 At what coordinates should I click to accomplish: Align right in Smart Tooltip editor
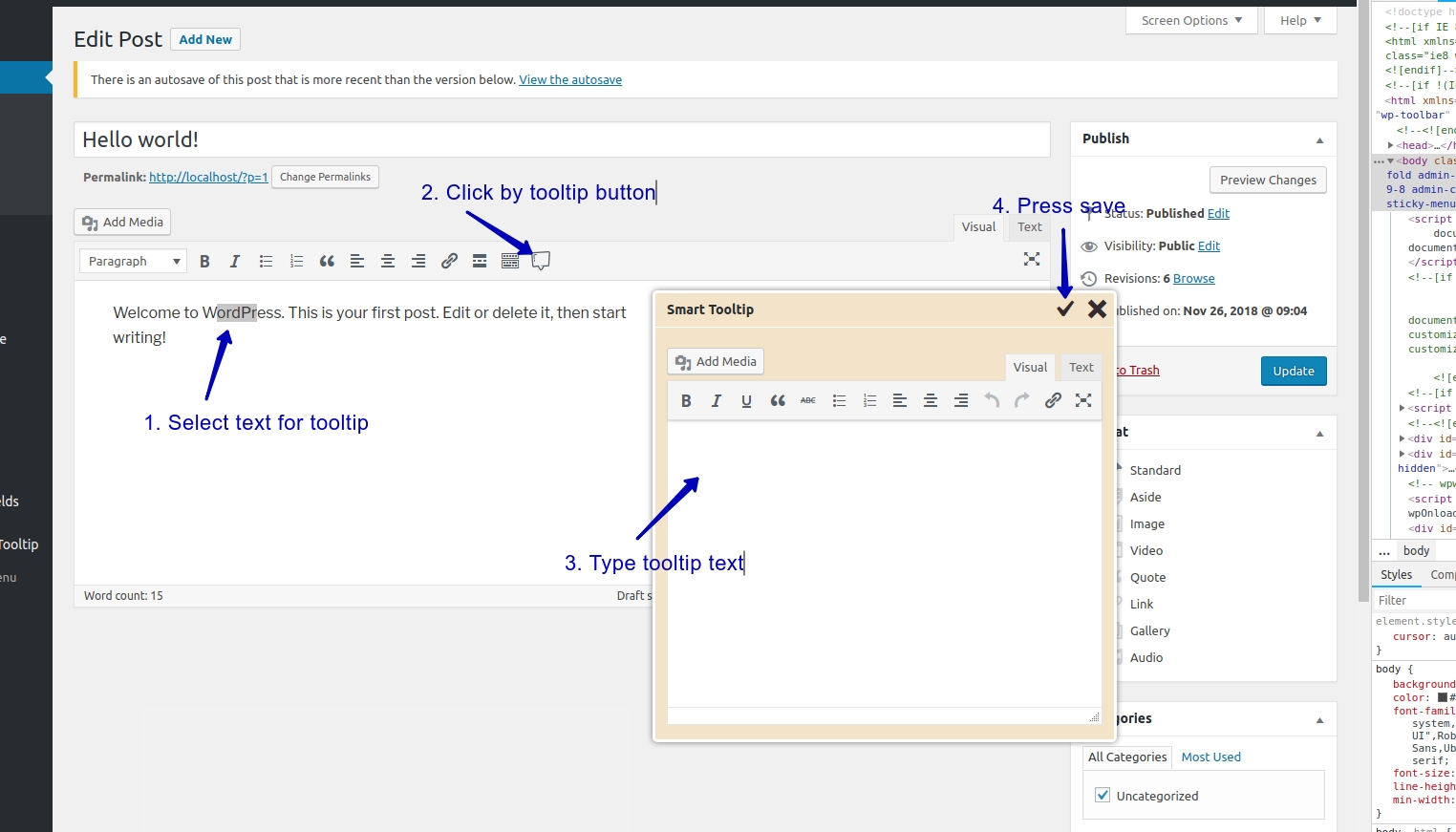[961, 400]
